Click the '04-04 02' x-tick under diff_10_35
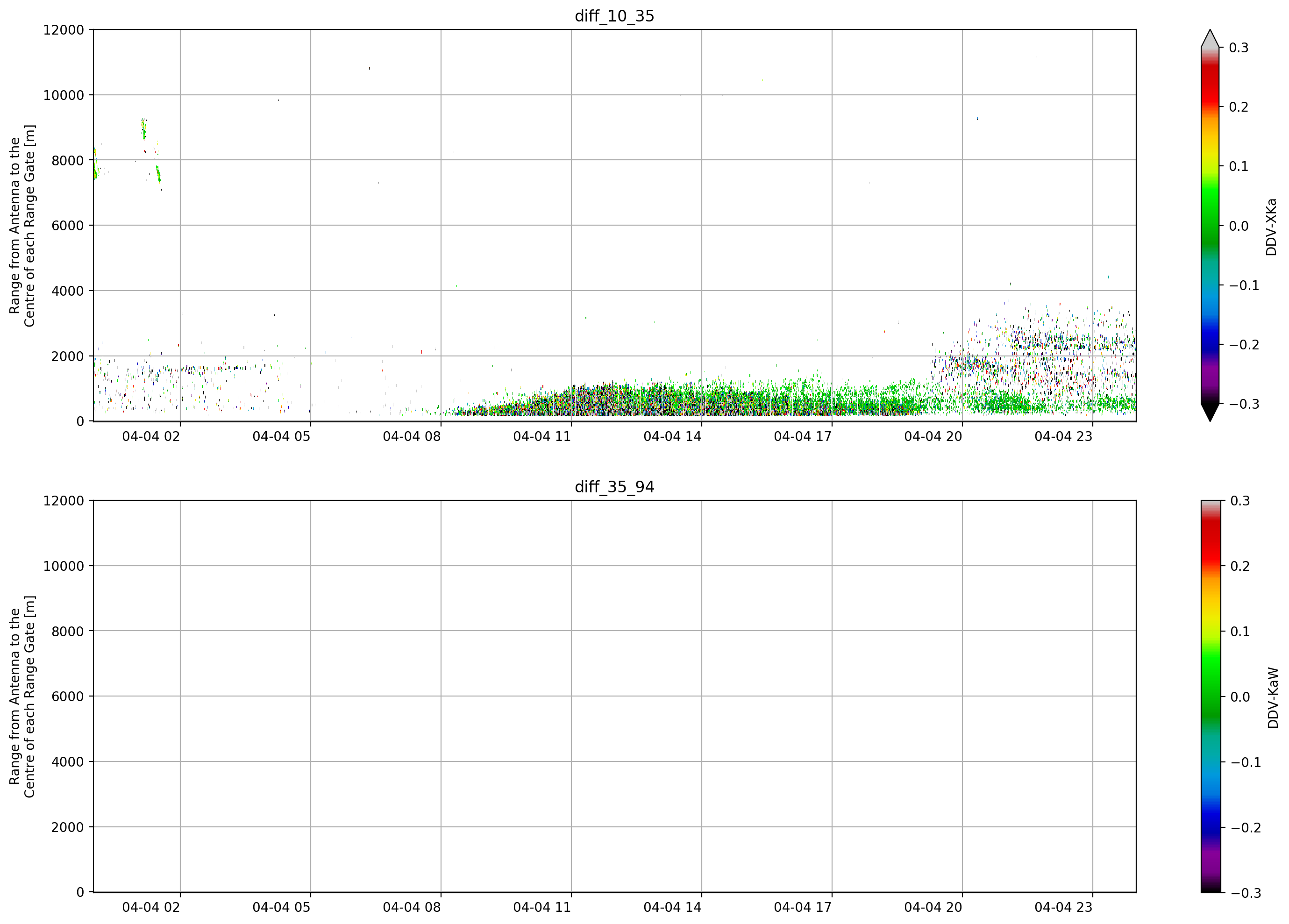The image size is (1289, 924). [151, 436]
